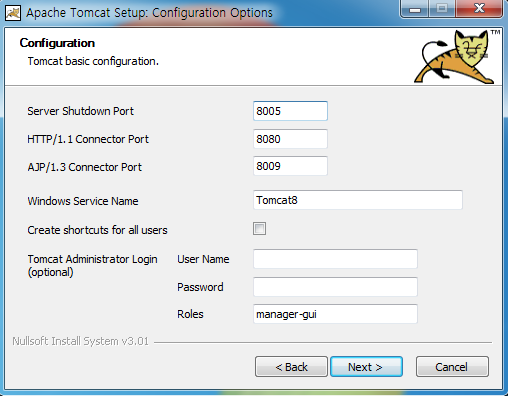Click the 'Tomcat Administrator Login (optional)' label
The image size is (508, 396).
(92, 266)
